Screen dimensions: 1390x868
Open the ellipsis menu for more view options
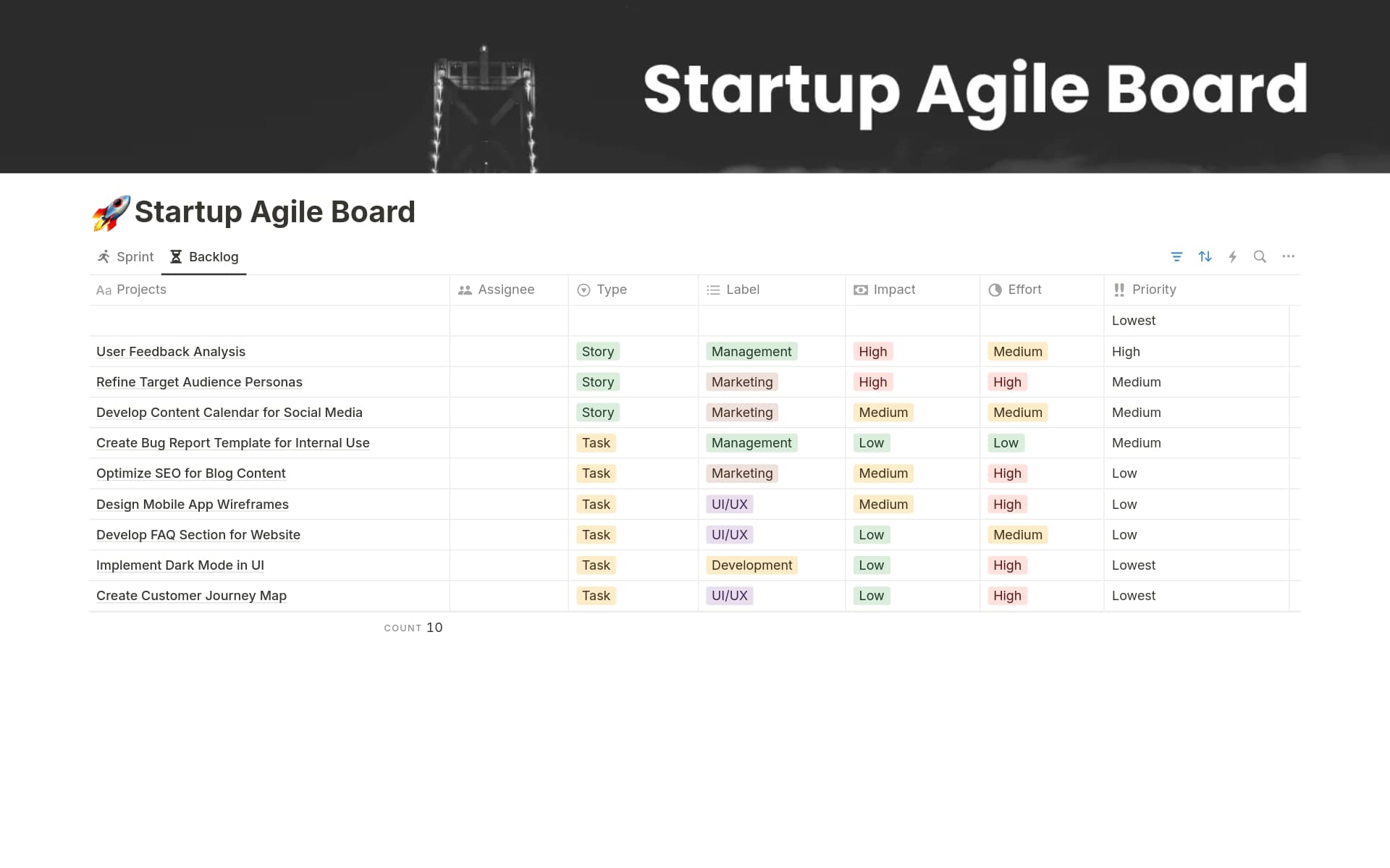point(1289,256)
